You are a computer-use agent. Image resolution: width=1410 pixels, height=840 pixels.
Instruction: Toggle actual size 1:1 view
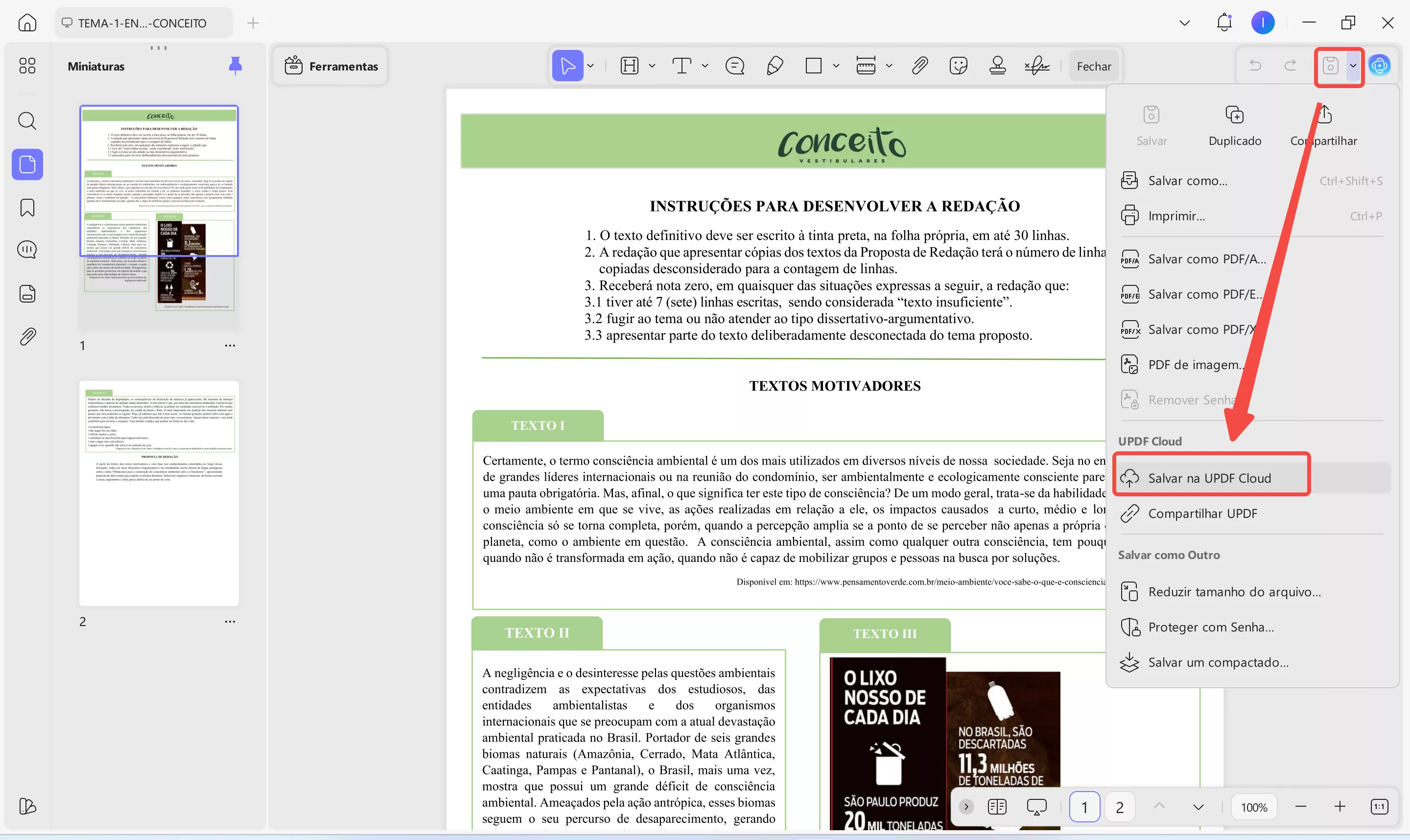click(x=1379, y=807)
